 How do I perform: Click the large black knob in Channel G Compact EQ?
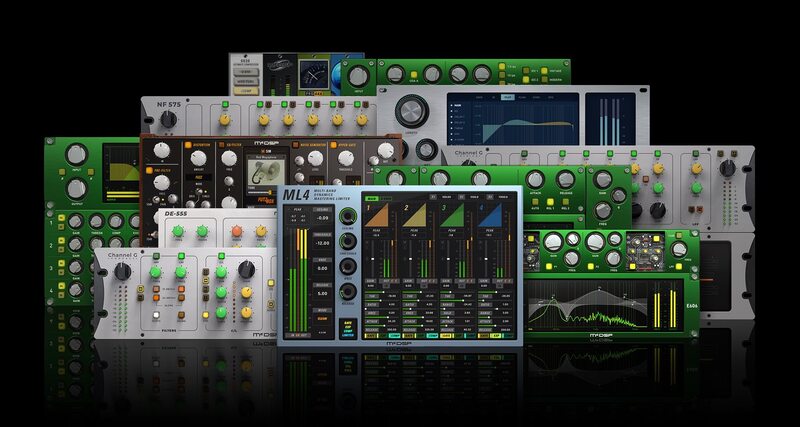coord(246,269)
